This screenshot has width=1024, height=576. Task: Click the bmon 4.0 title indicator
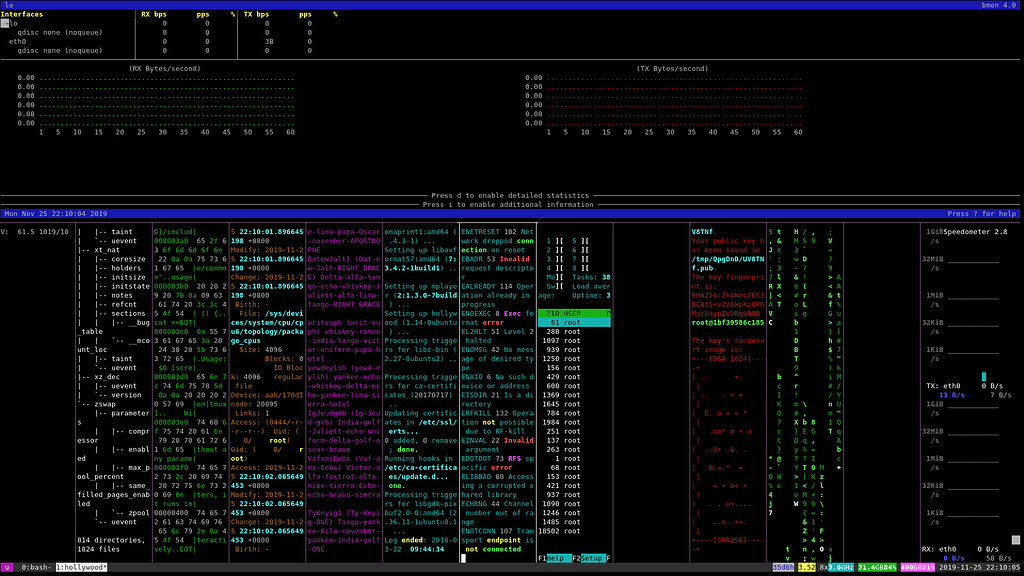point(1000,4)
